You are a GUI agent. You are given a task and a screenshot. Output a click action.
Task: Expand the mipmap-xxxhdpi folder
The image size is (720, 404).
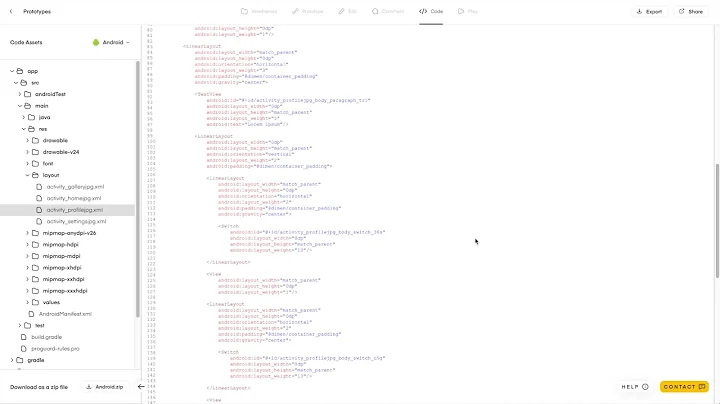28,291
